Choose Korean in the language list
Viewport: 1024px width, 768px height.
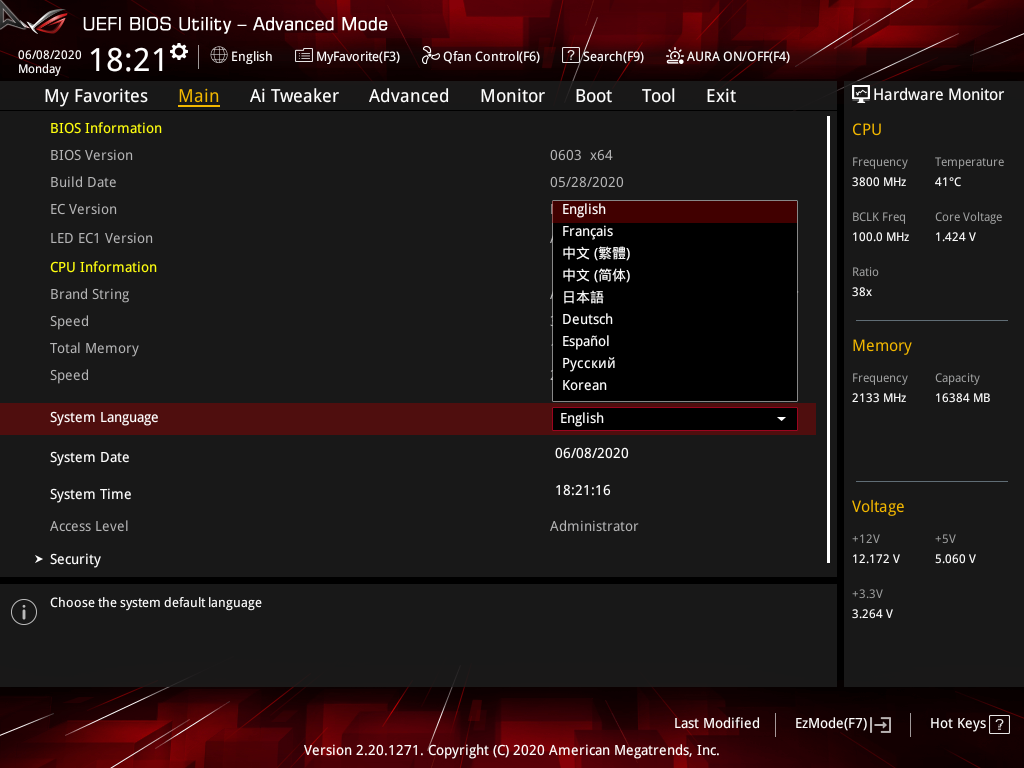[675, 385]
